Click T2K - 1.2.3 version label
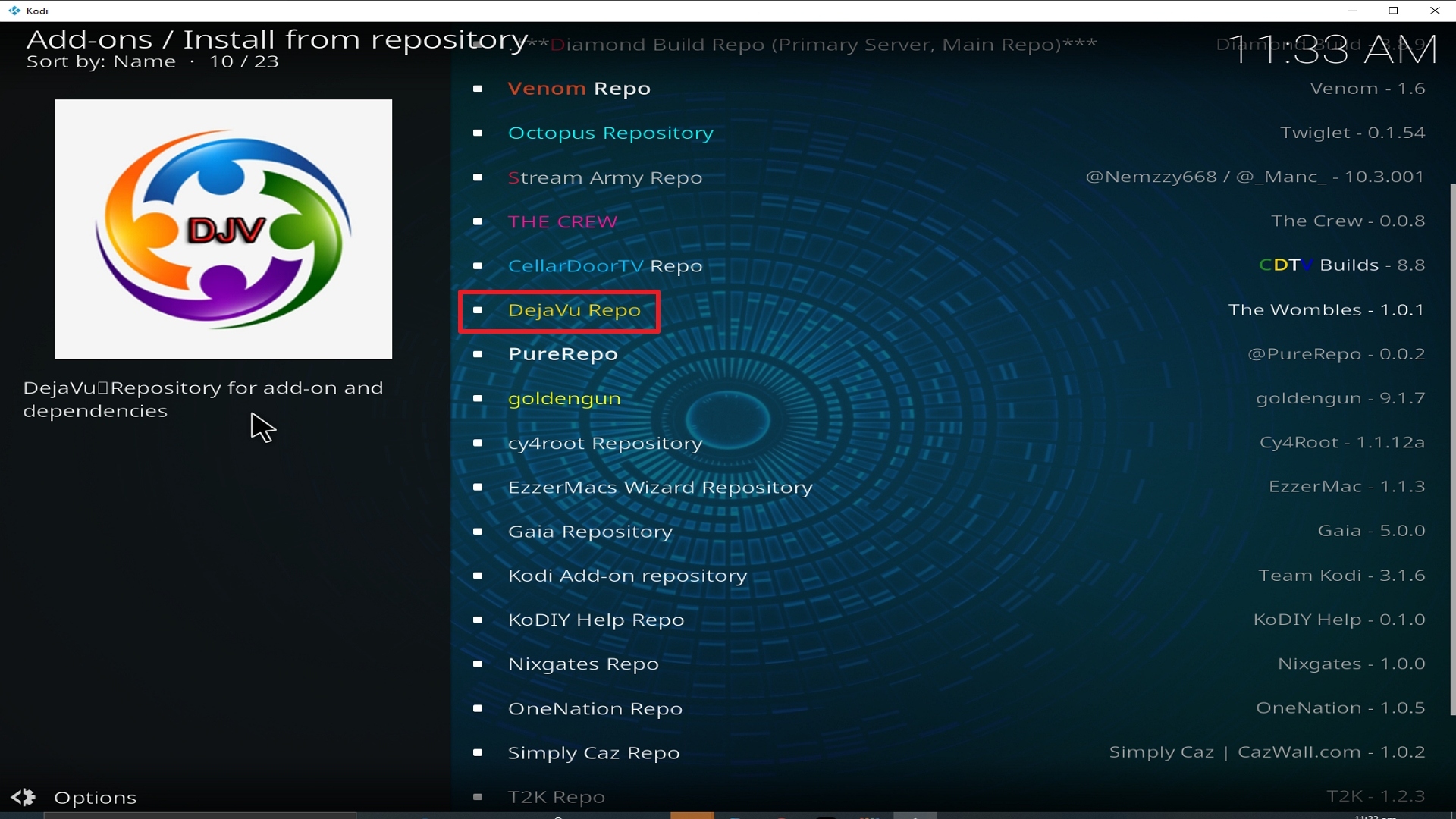The image size is (1456, 819). coord(1376,796)
